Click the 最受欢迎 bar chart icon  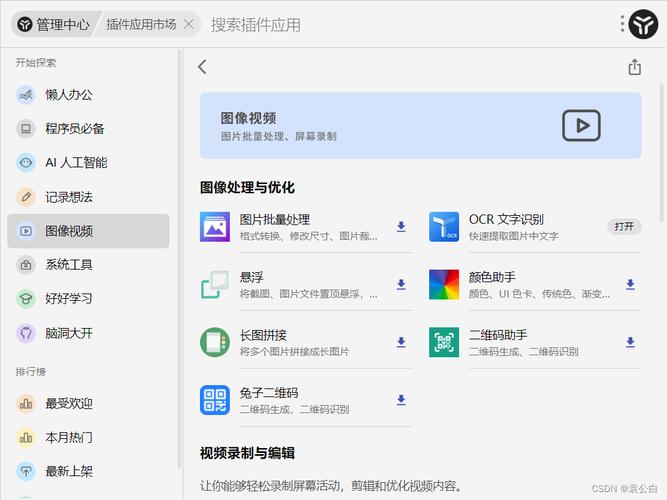(x=26, y=403)
